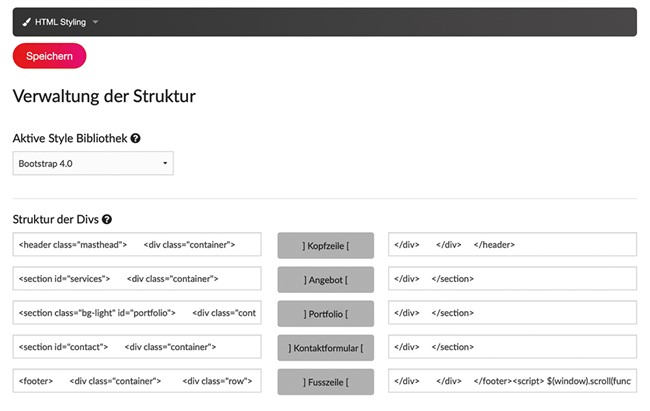
Task: Click the Speichern button
Action: 49,56
